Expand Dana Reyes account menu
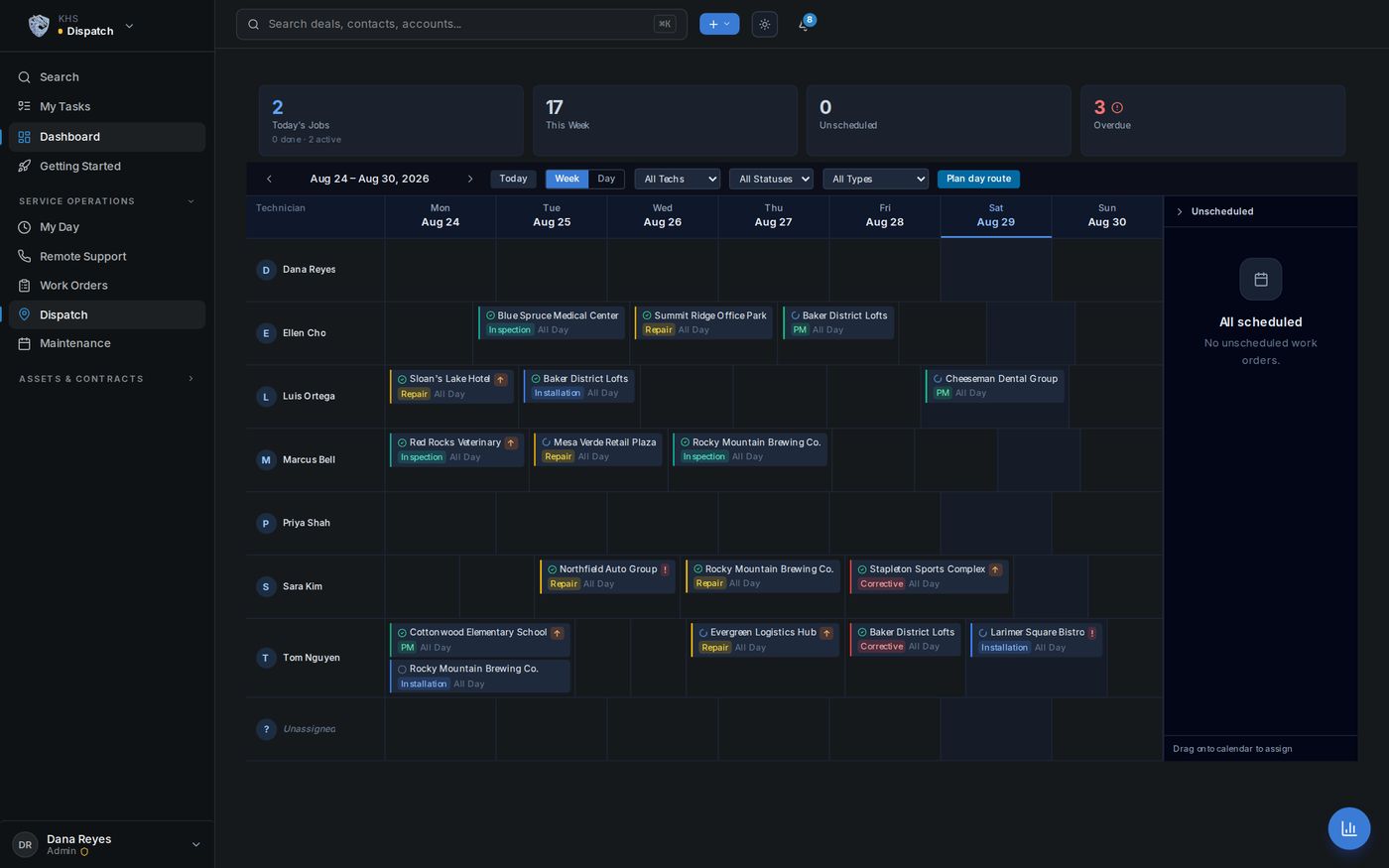 (195, 845)
